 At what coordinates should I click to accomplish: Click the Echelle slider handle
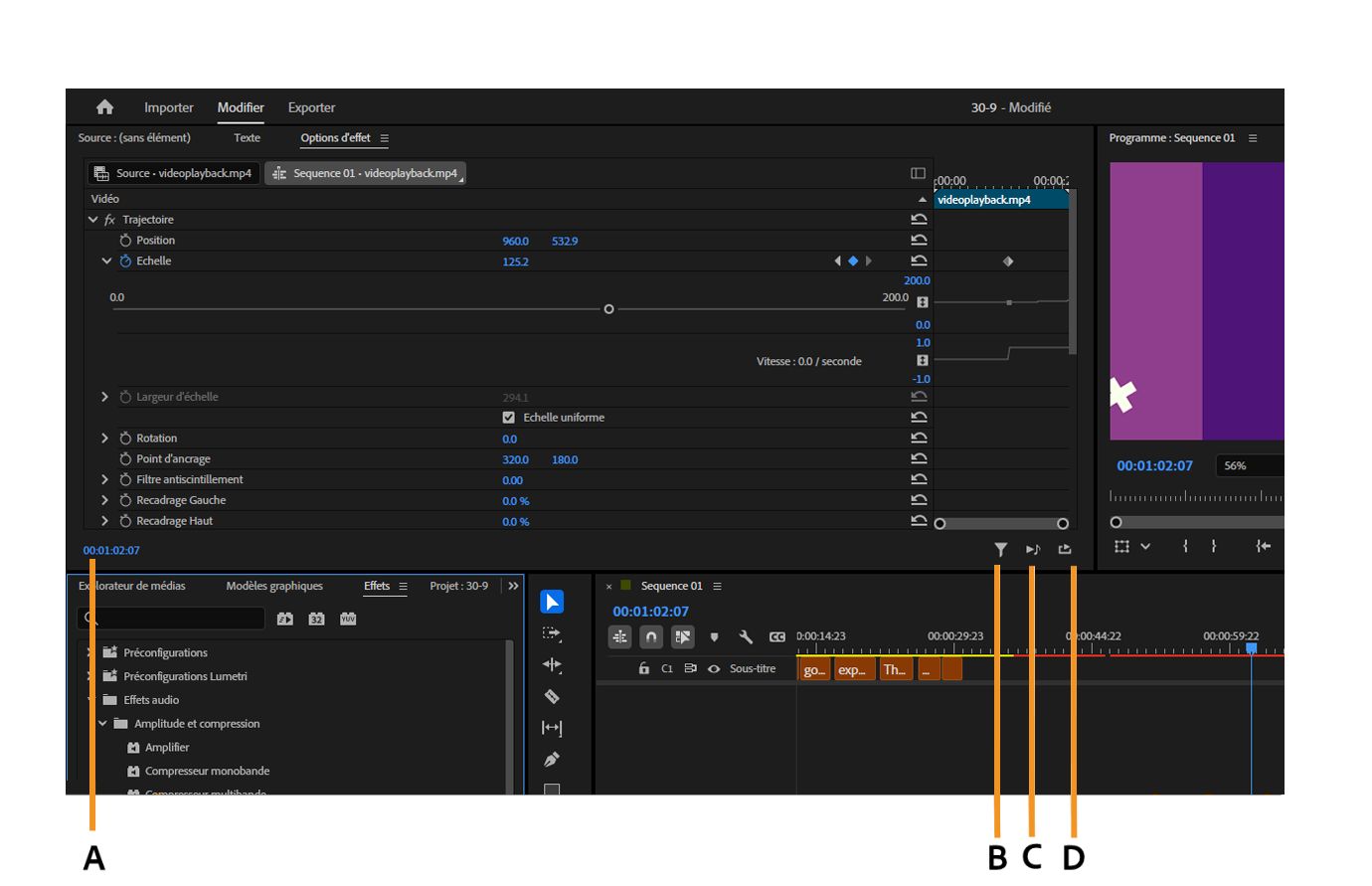pyautogui.click(x=608, y=309)
